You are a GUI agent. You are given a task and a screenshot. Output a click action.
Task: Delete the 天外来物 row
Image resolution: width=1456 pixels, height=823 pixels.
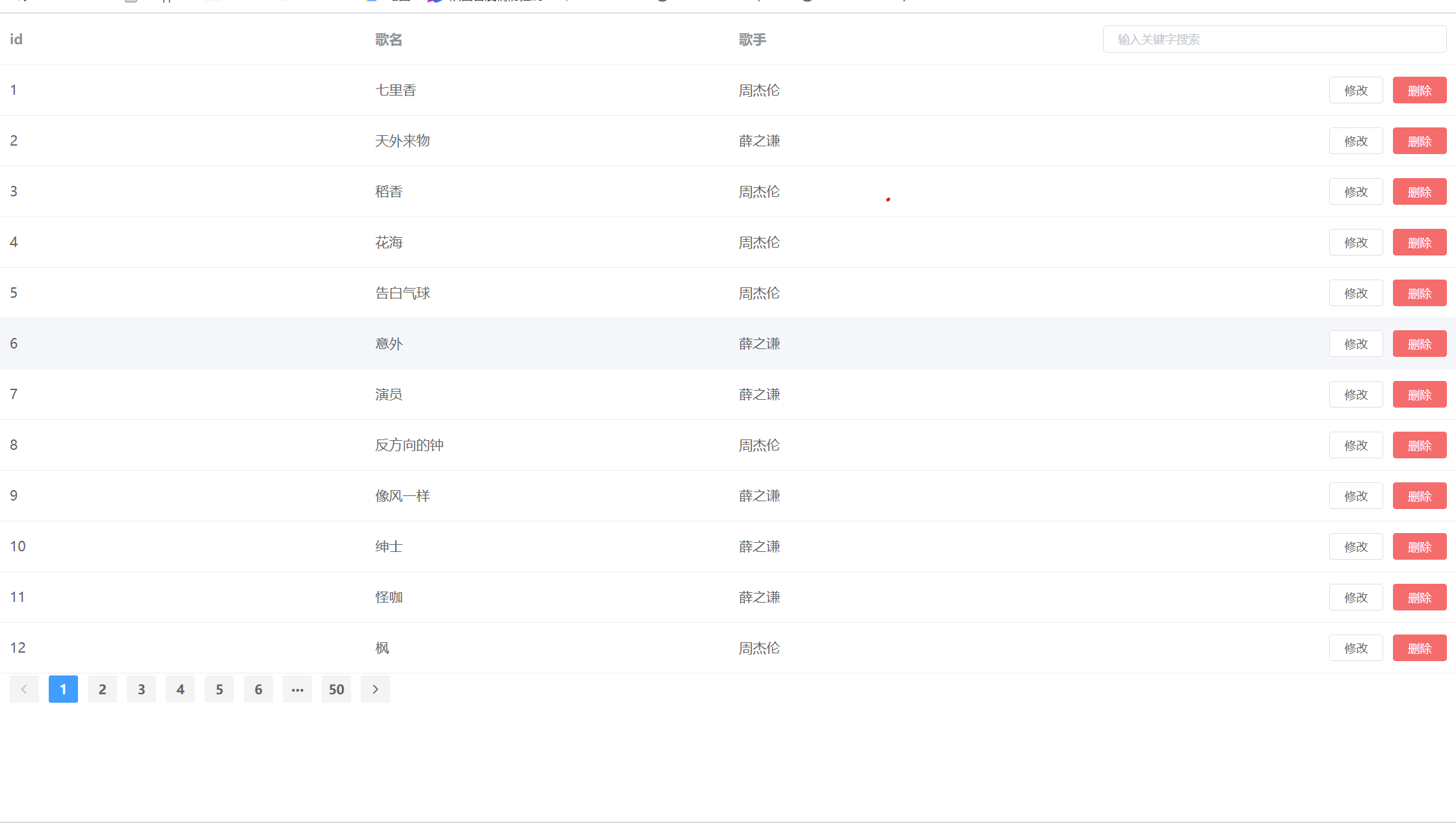click(1420, 141)
